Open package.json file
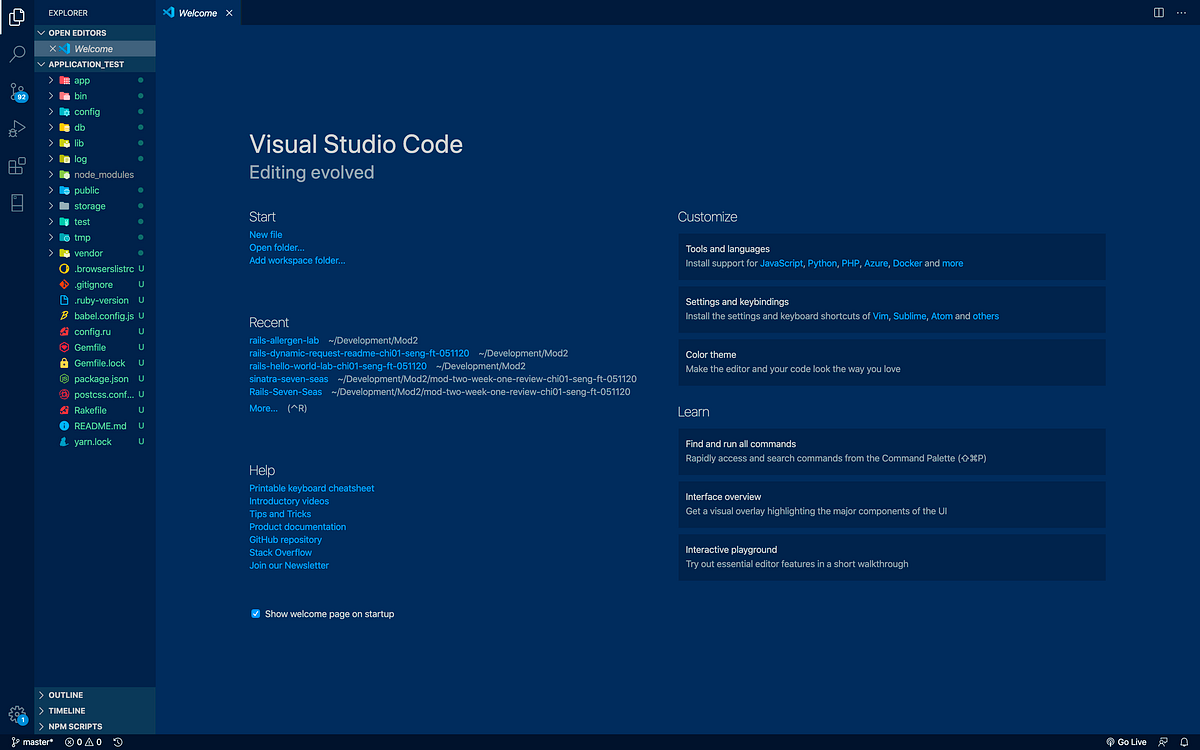The width and height of the screenshot is (1200, 750). click(x=95, y=379)
